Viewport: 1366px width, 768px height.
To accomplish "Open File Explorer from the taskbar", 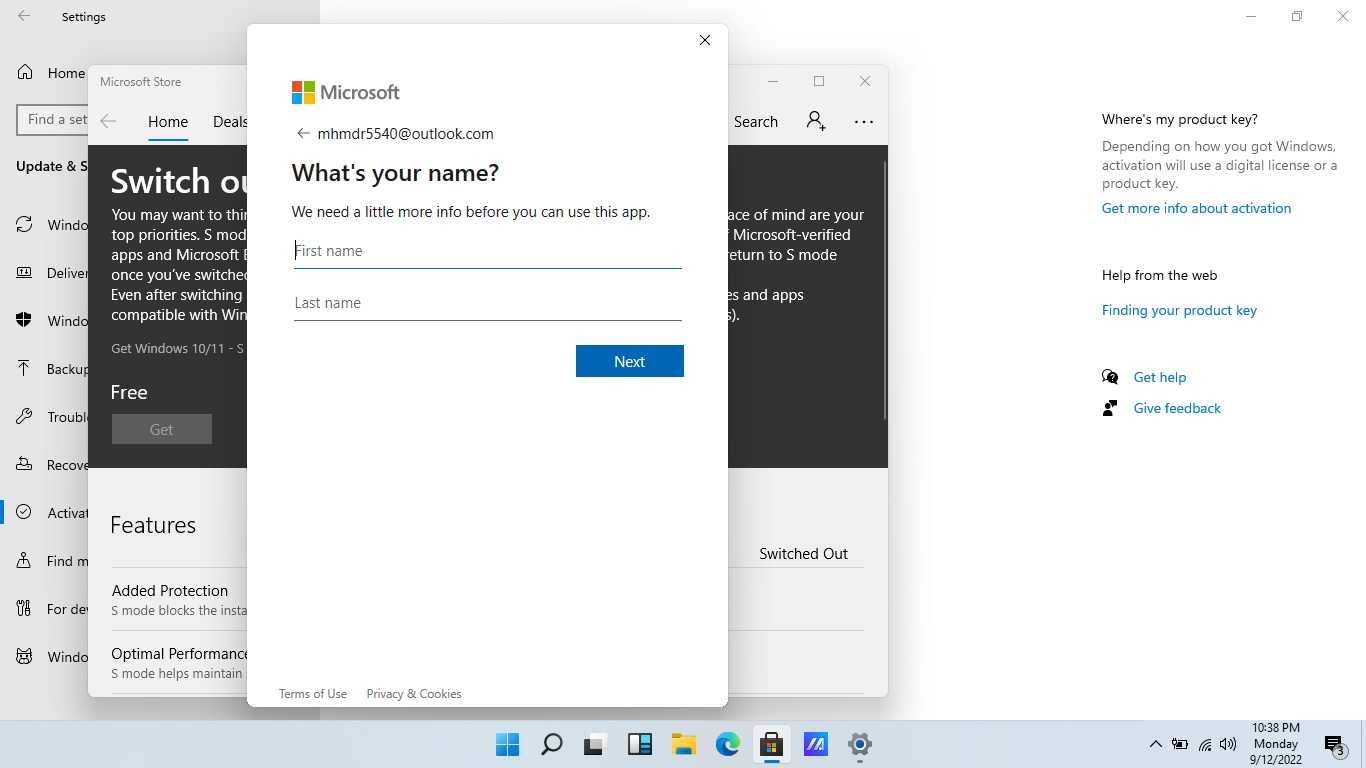I will tap(683, 744).
